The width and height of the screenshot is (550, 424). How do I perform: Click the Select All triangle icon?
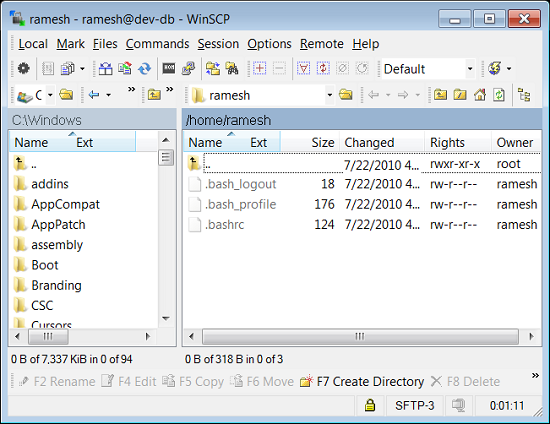304,68
